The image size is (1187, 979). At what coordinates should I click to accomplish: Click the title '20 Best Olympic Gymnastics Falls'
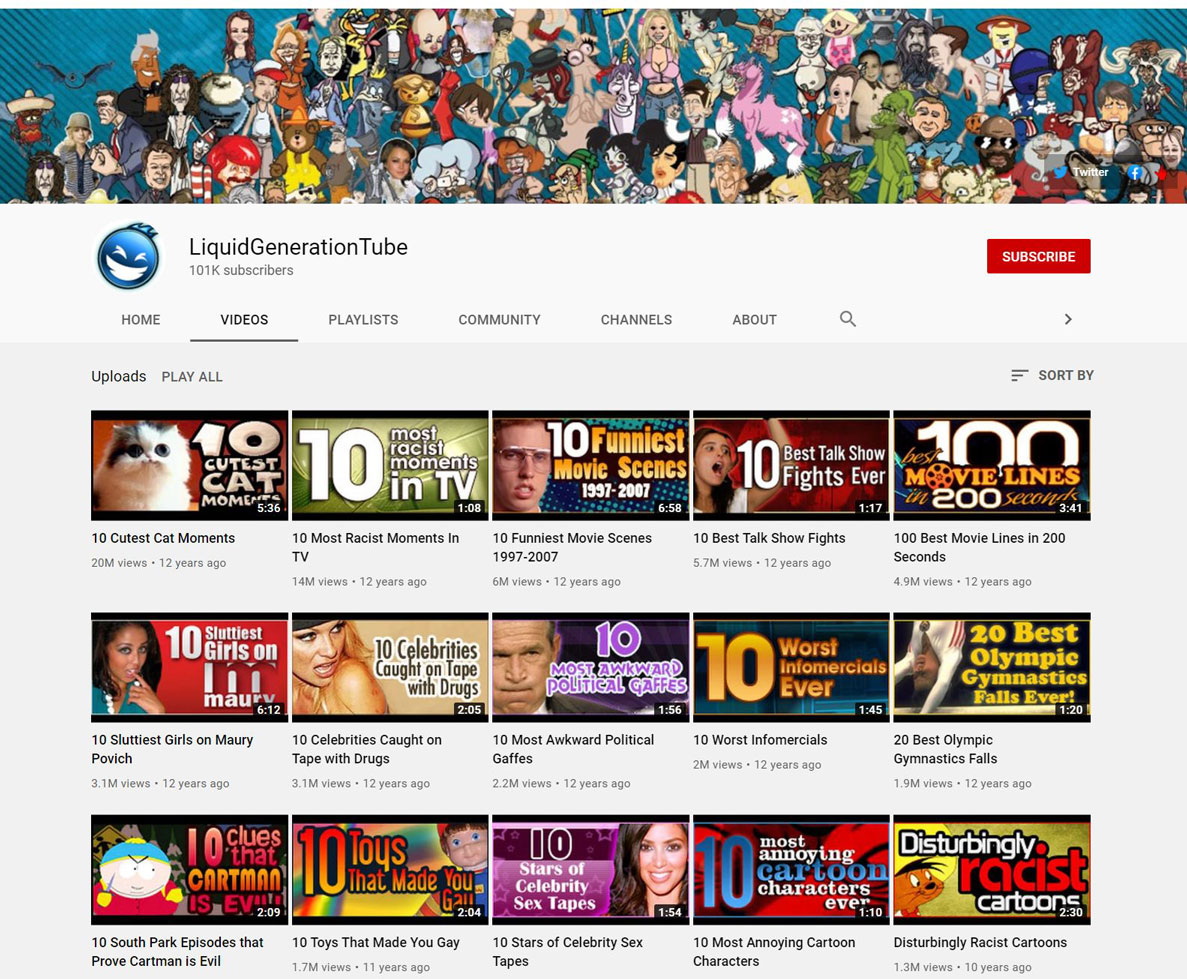tap(946, 750)
